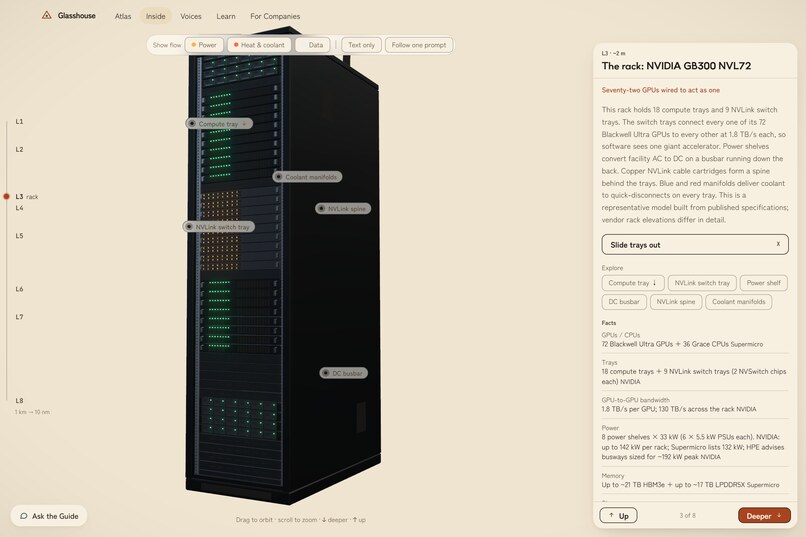Screen dimensions: 806x537
Task: Select the Coolant manifolds hotspot on the rack
Action: (x=307, y=177)
